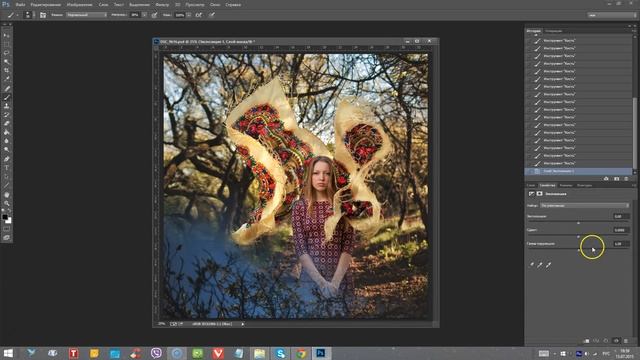The height and width of the screenshot is (360, 640).
Task: Open the Изображение menu
Action: pyautogui.click(x=79, y=4)
